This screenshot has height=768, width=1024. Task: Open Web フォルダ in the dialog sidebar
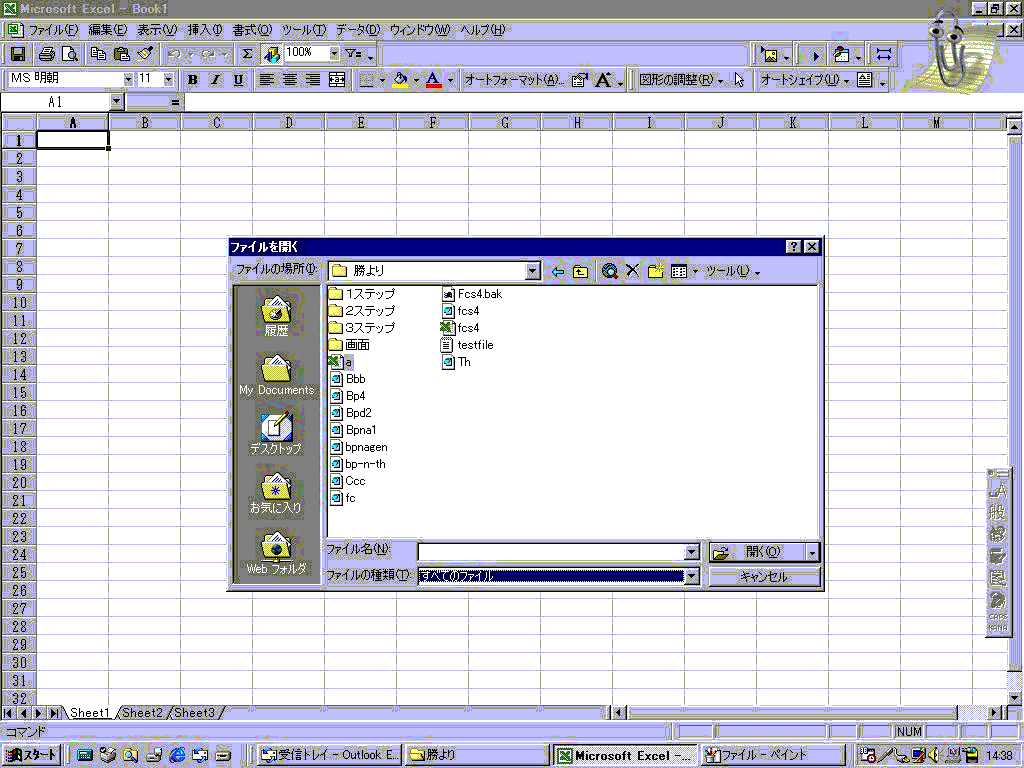[x=276, y=552]
